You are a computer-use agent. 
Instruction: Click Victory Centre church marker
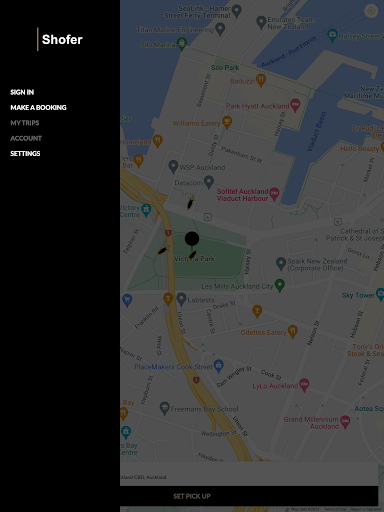(146, 210)
